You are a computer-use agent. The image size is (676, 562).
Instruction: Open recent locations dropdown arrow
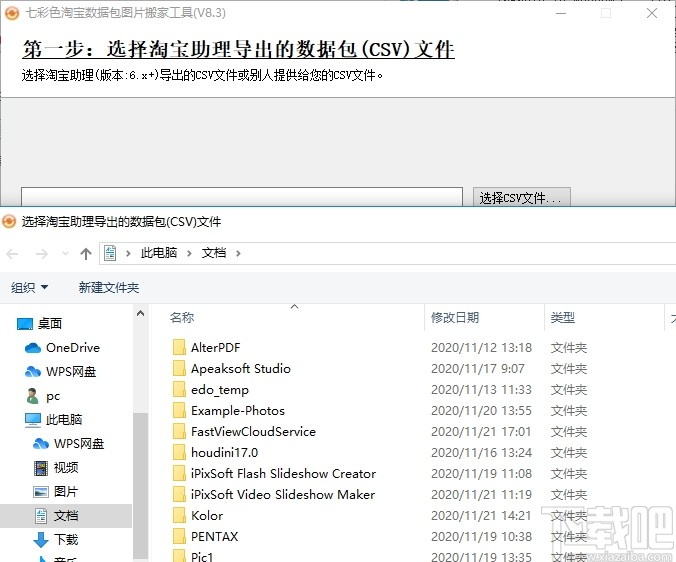click(x=65, y=253)
